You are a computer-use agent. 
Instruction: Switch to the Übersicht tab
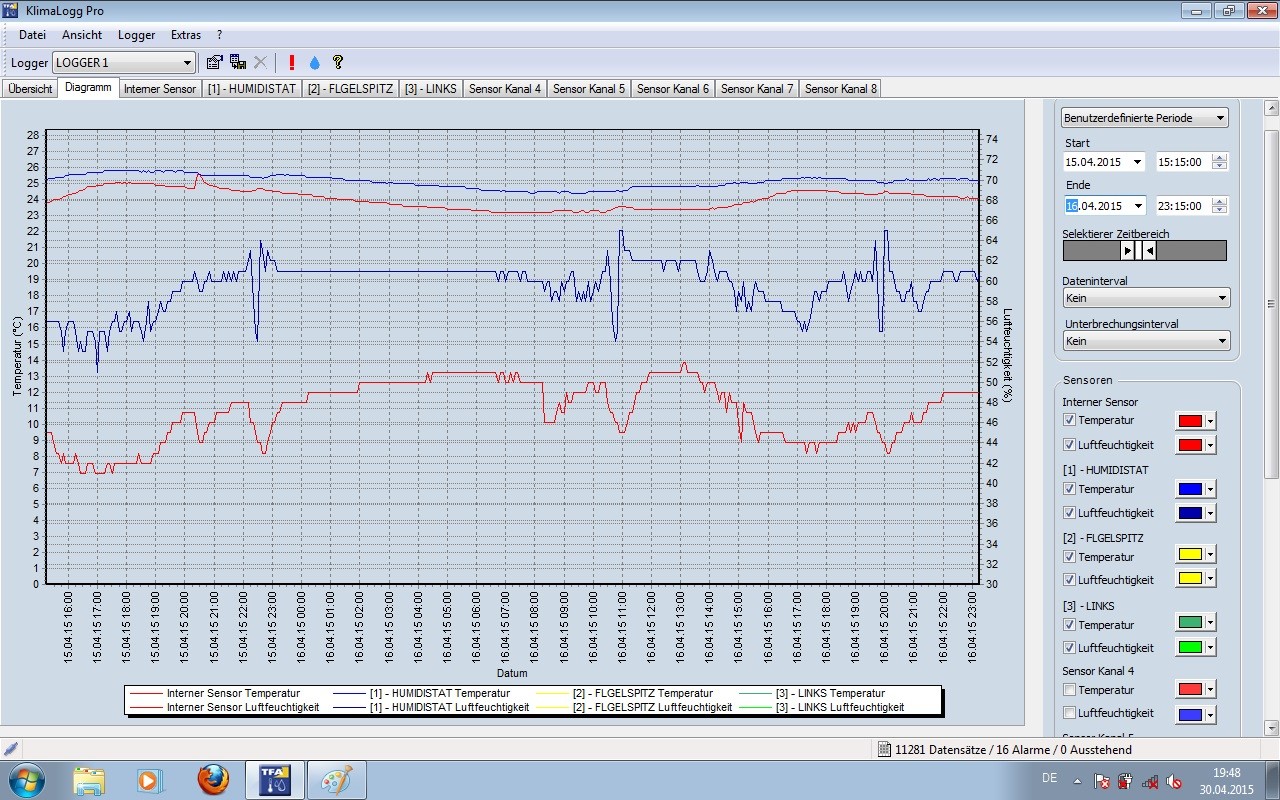click(30, 89)
